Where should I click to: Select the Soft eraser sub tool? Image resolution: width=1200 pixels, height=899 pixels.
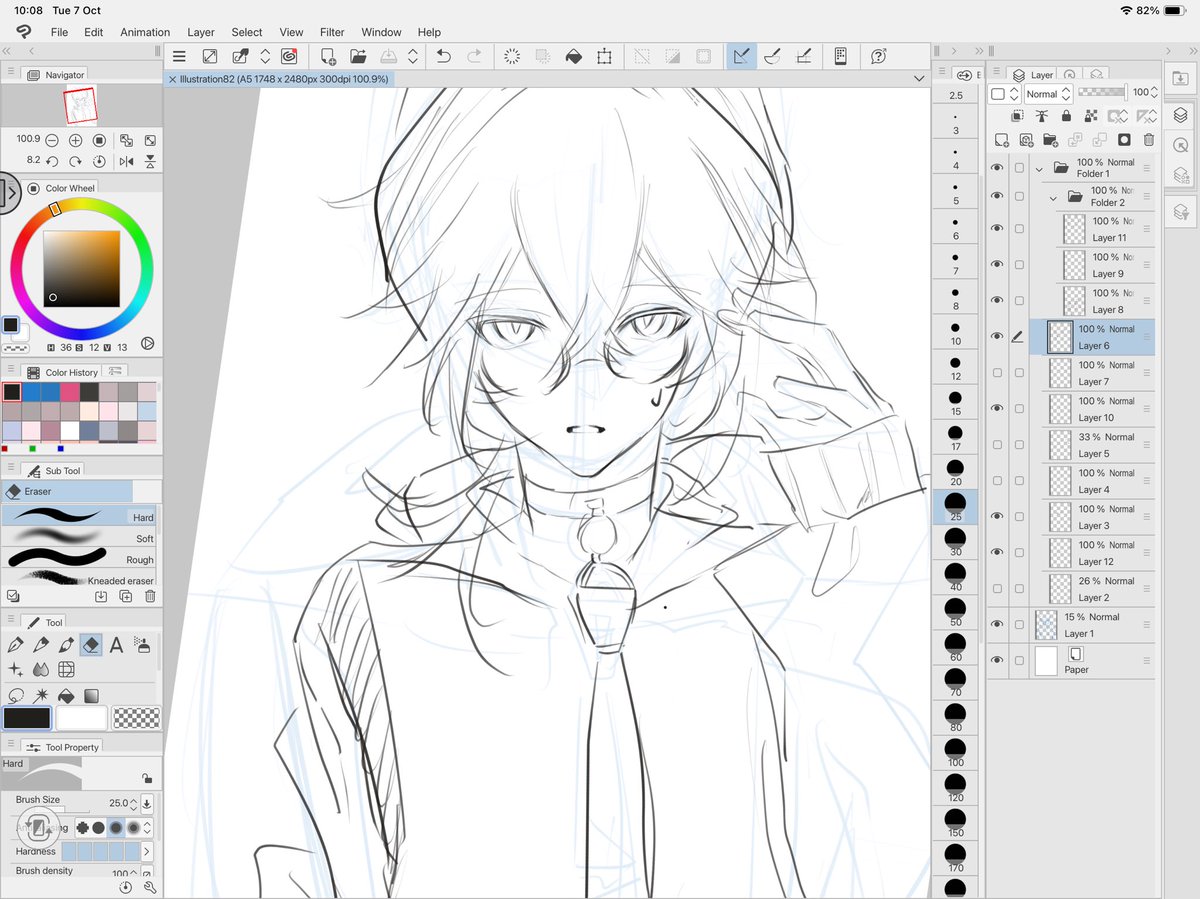point(80,538)
